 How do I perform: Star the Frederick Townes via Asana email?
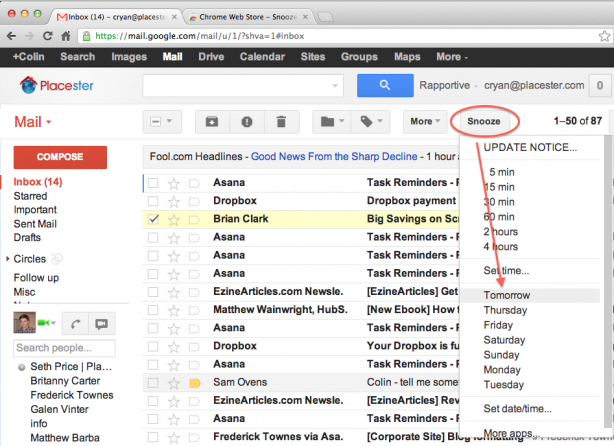click(x=173, y=437)
